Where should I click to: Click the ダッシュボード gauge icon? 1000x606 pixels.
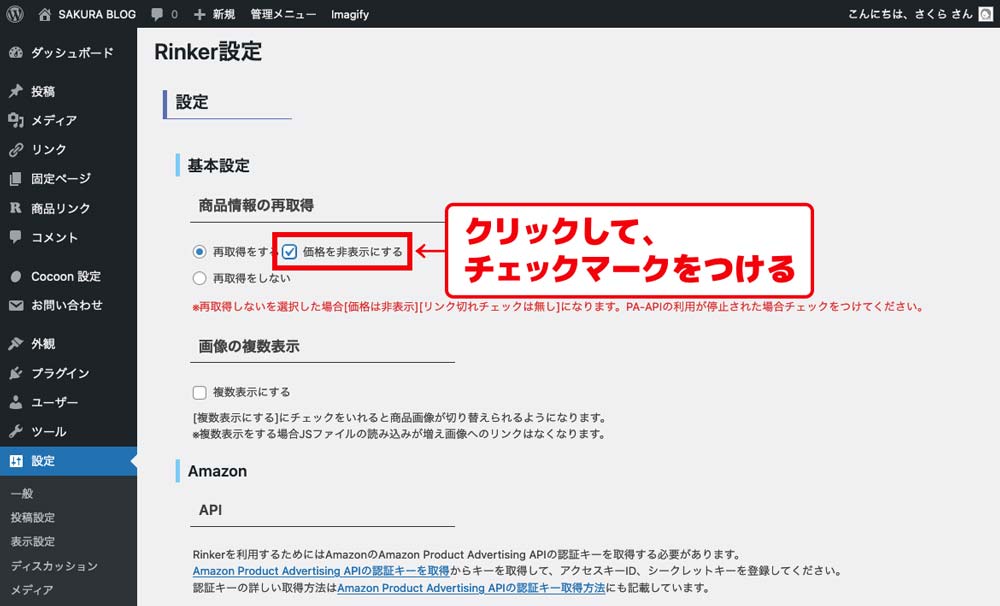(16, 53)
